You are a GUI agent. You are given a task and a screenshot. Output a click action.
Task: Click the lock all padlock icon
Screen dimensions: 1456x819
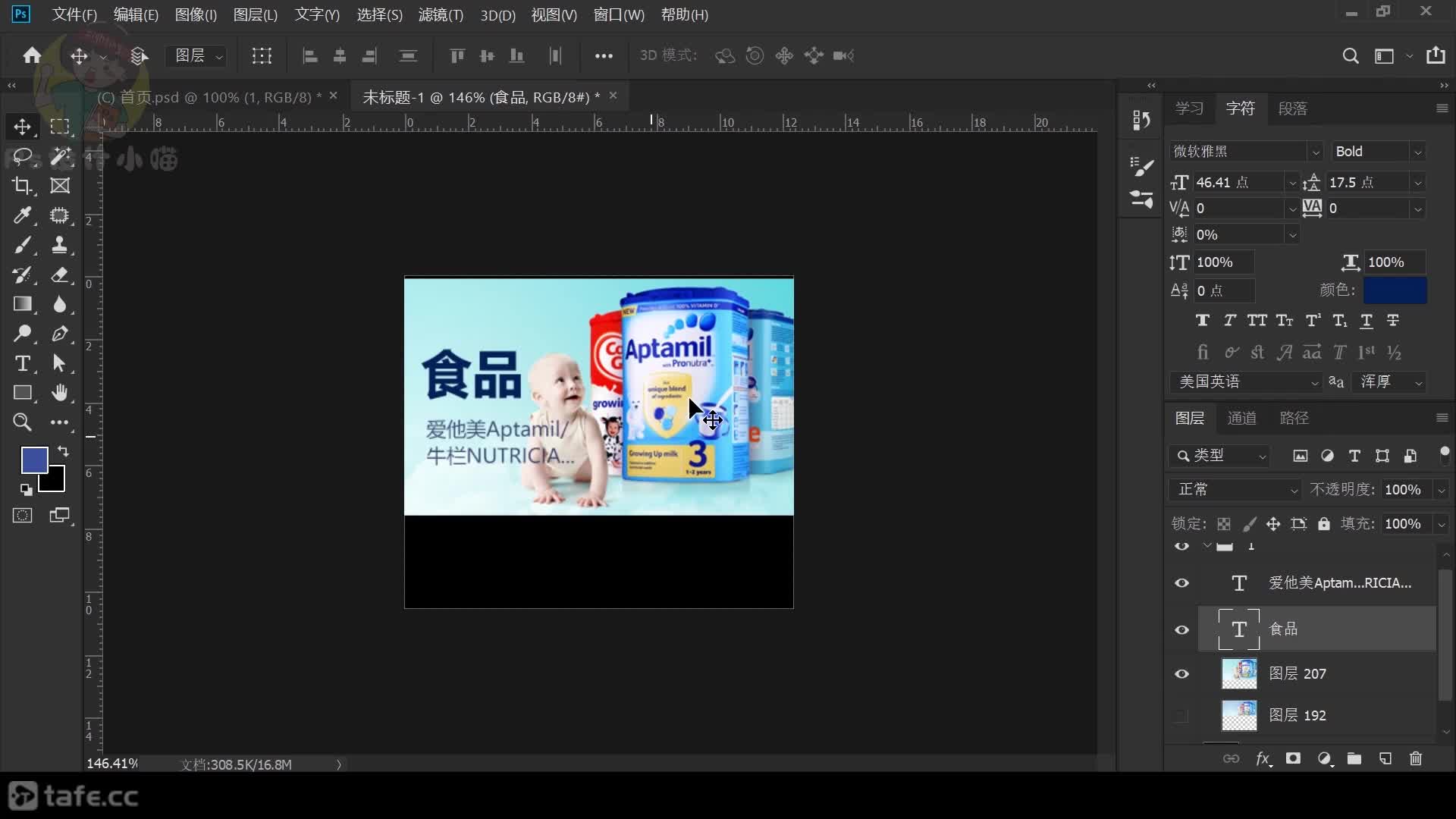coord(1323,524)
